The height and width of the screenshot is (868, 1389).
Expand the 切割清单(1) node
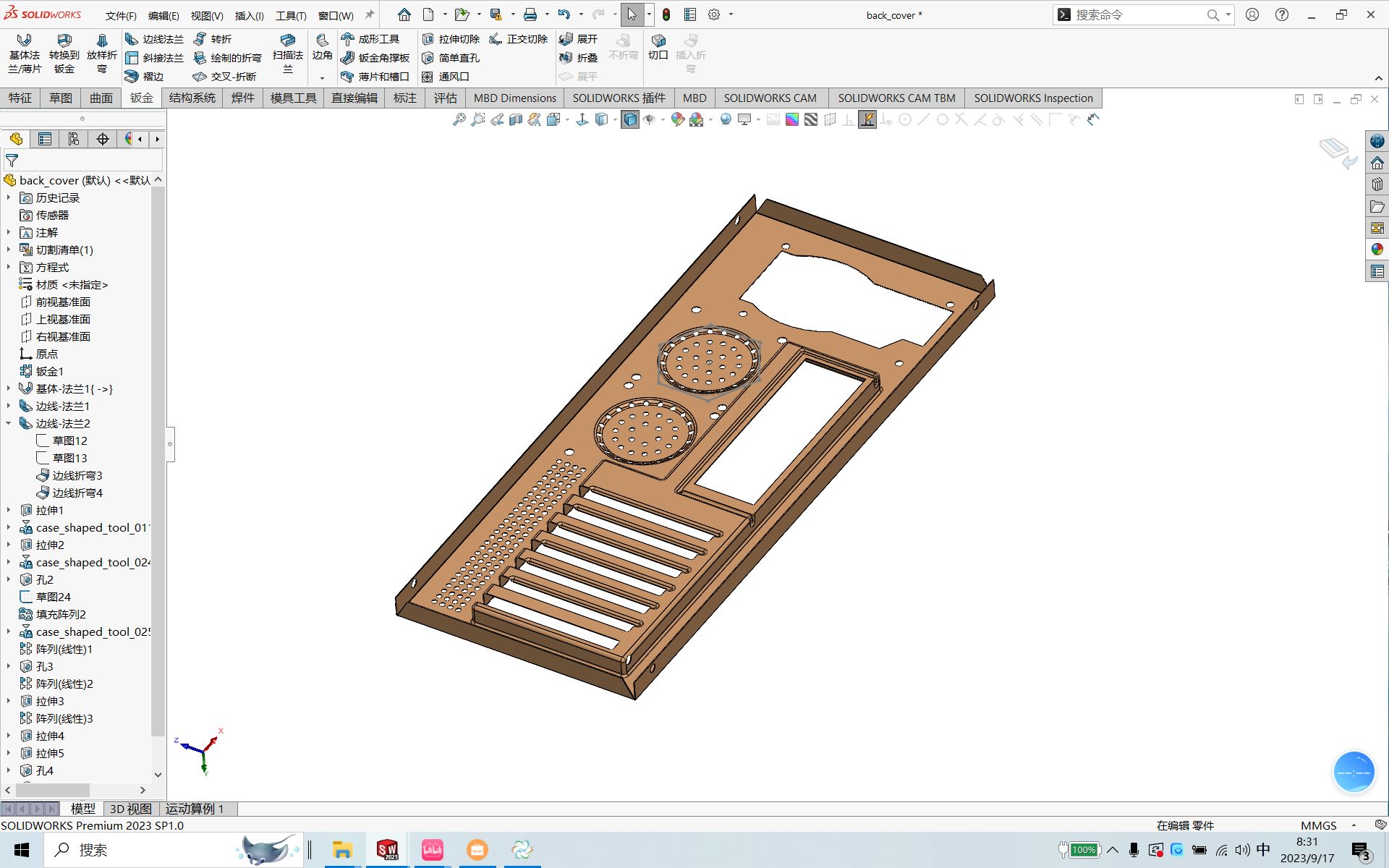[x=9, y=250]
